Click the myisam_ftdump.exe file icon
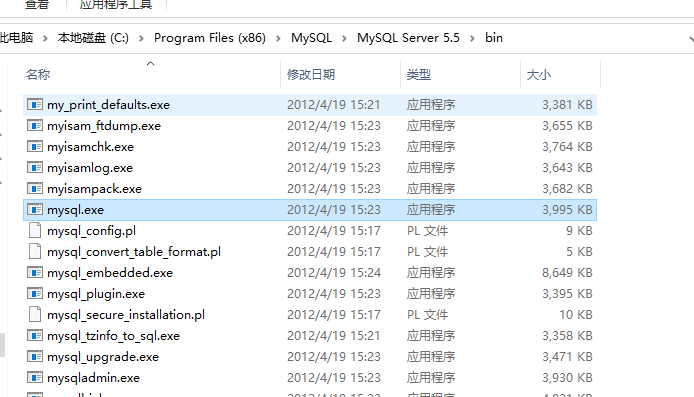 click(x=35, y=126)
